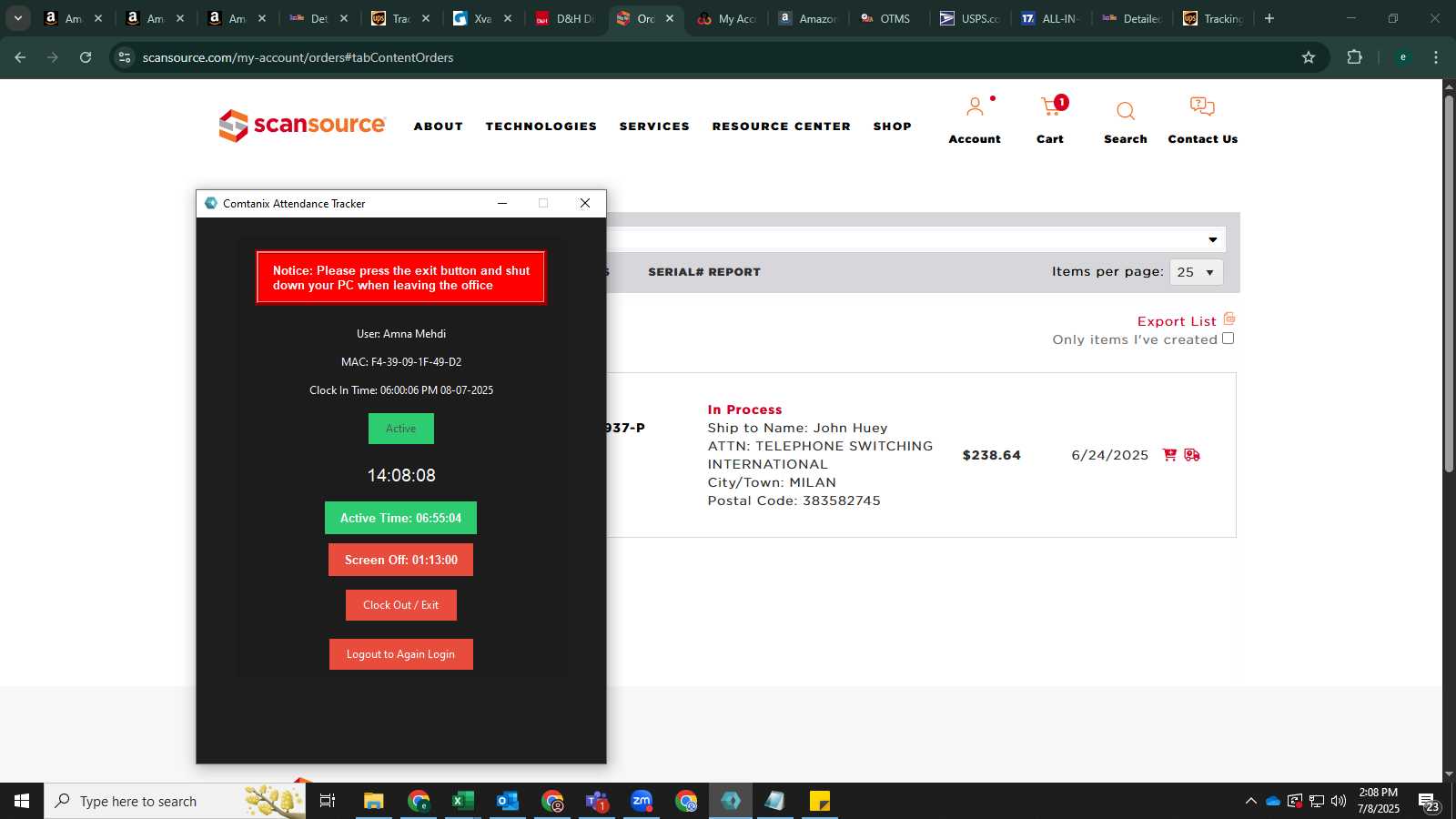The image size is (1456, 819).
Task: Click the red add-to-cart icon in the order row
Action: [1169, 455]
